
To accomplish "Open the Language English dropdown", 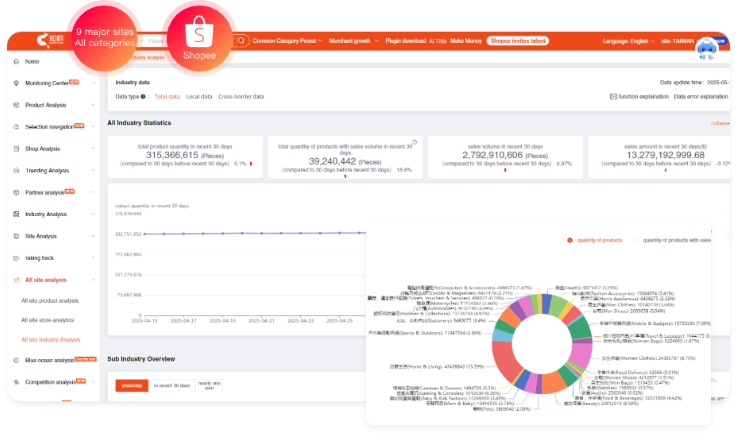I will coord(631,41).
